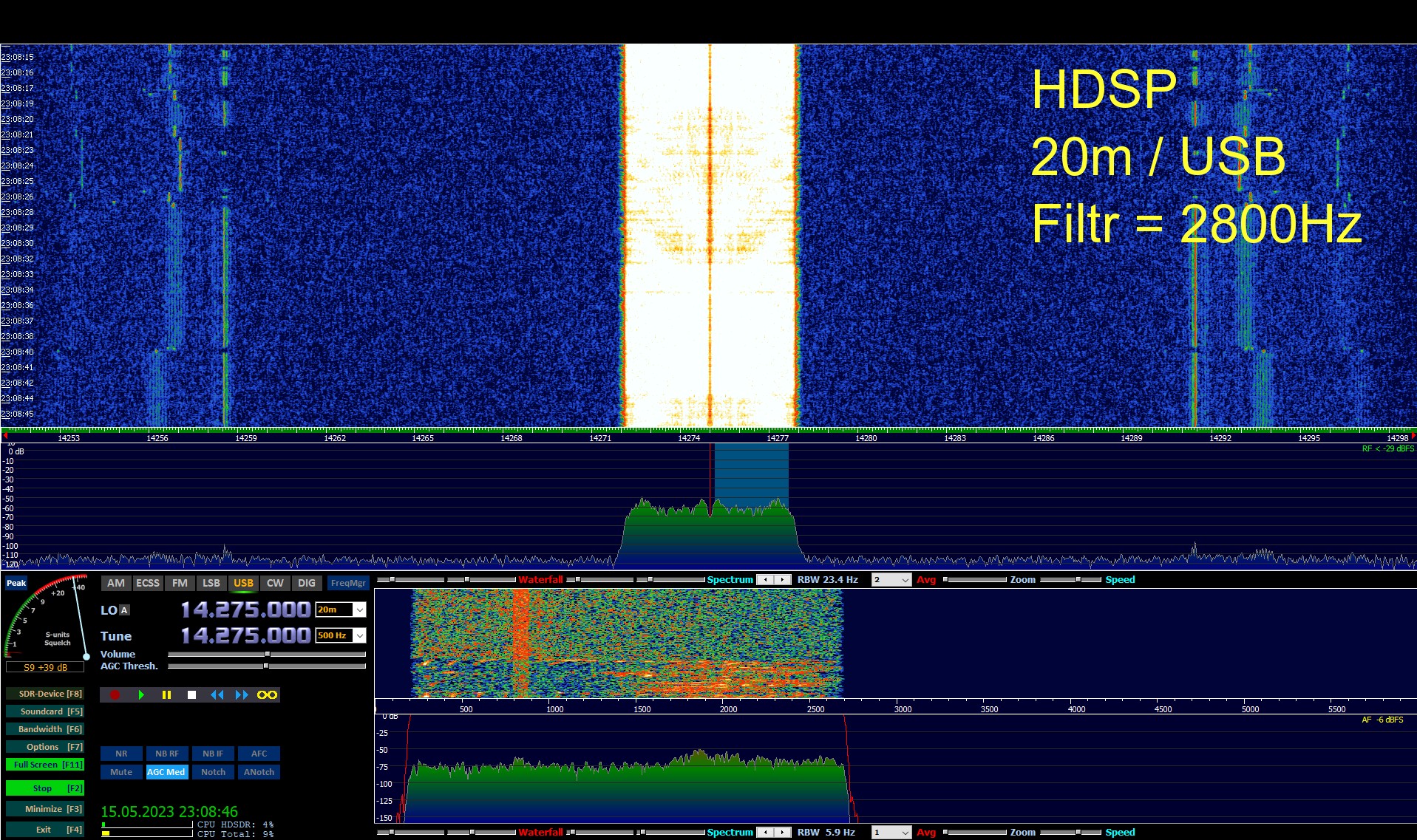Switch to LSB demodulation mode
Image resolution: width=1417 pixels, height=840 pixels.
pyautogui.click(x=211, y=583)
